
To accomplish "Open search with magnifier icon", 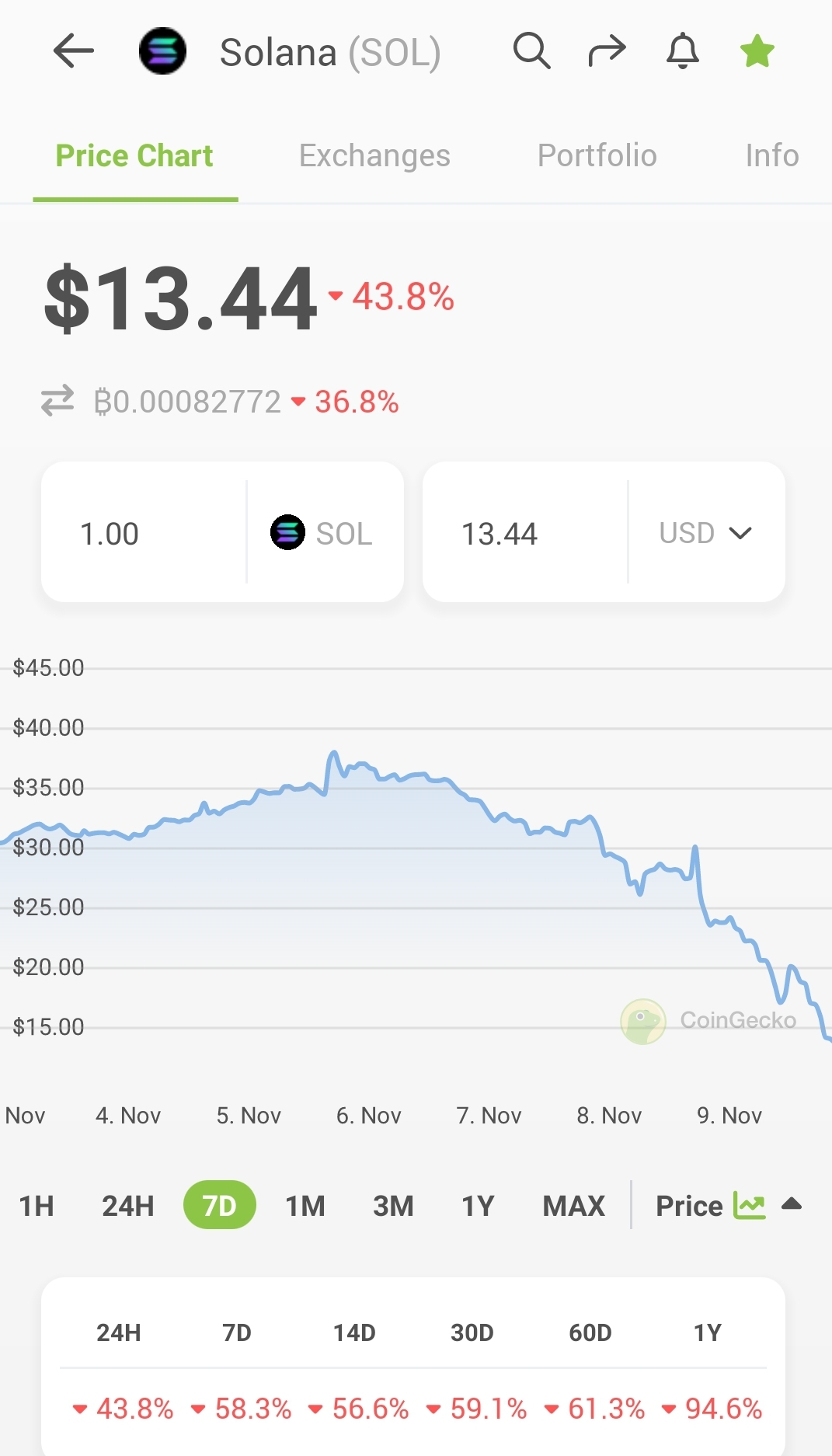I will (531, 52).
